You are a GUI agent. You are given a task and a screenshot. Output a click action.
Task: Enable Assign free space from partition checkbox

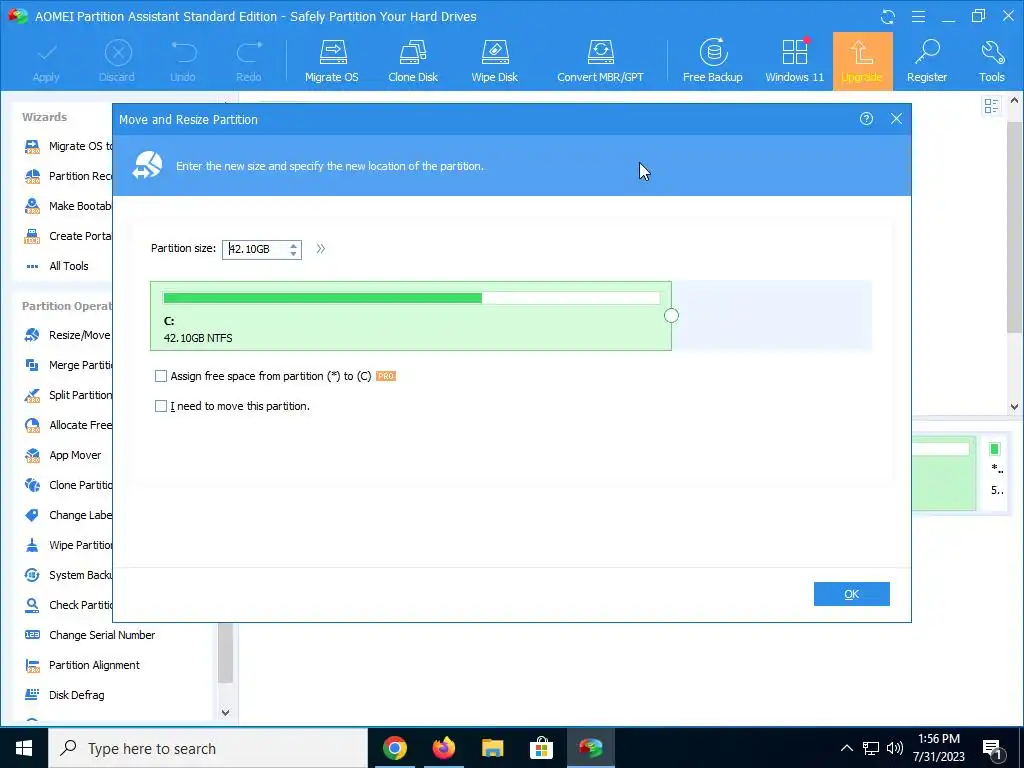[x=161, y=376]
